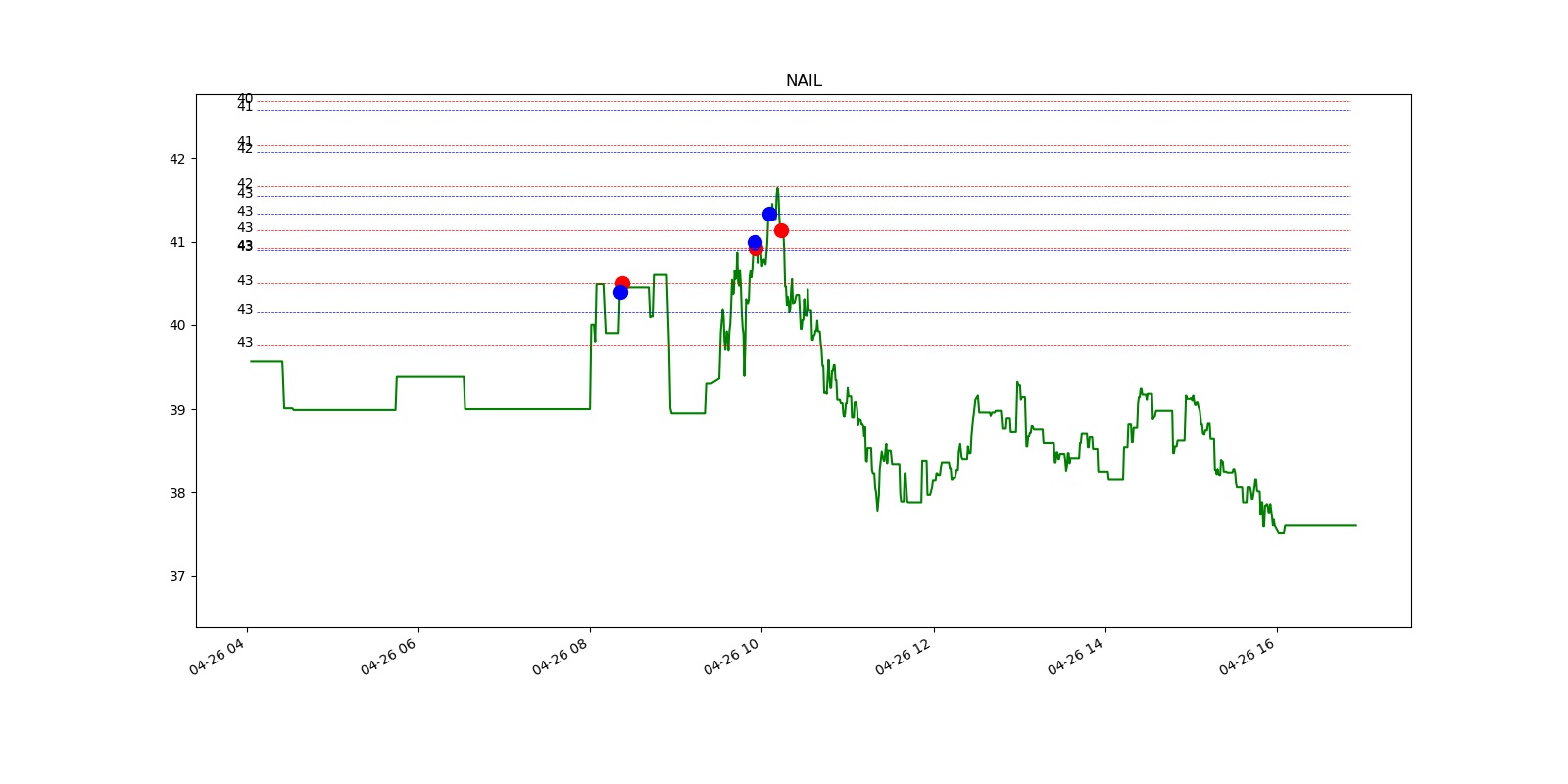Click the chart title NAIL
Screen dimensions: 1568x784
[x=804, y=81]
